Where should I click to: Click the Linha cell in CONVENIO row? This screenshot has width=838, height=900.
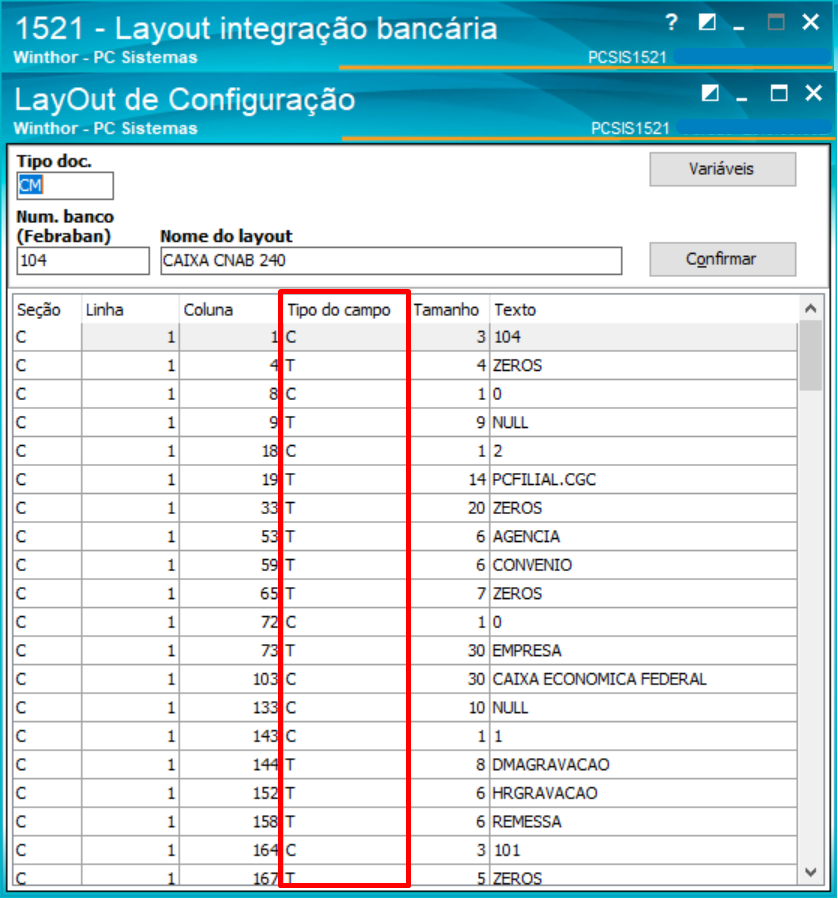[130, 565]
